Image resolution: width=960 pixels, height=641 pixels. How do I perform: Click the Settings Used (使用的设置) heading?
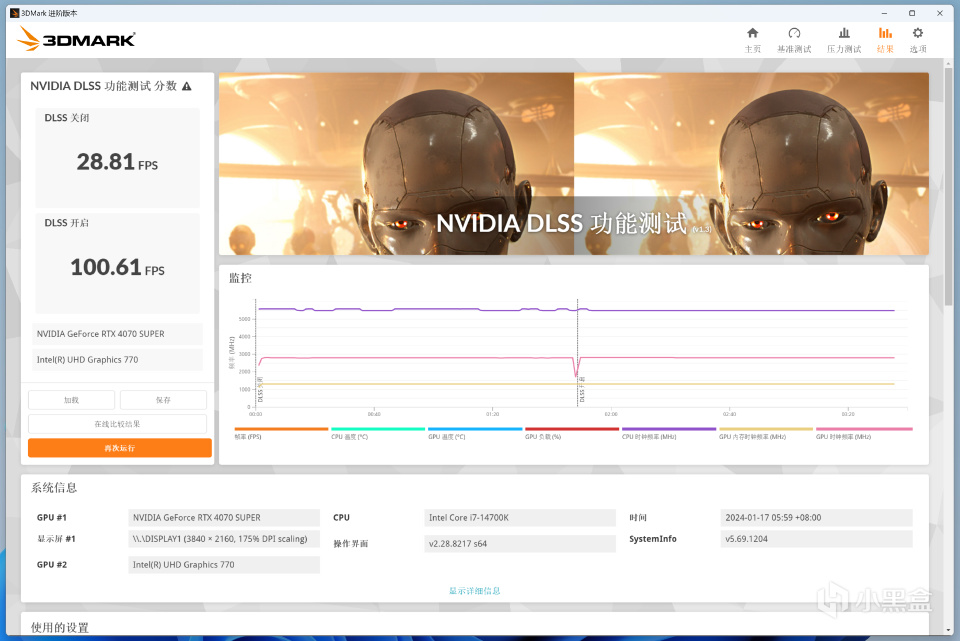[60, 628]
